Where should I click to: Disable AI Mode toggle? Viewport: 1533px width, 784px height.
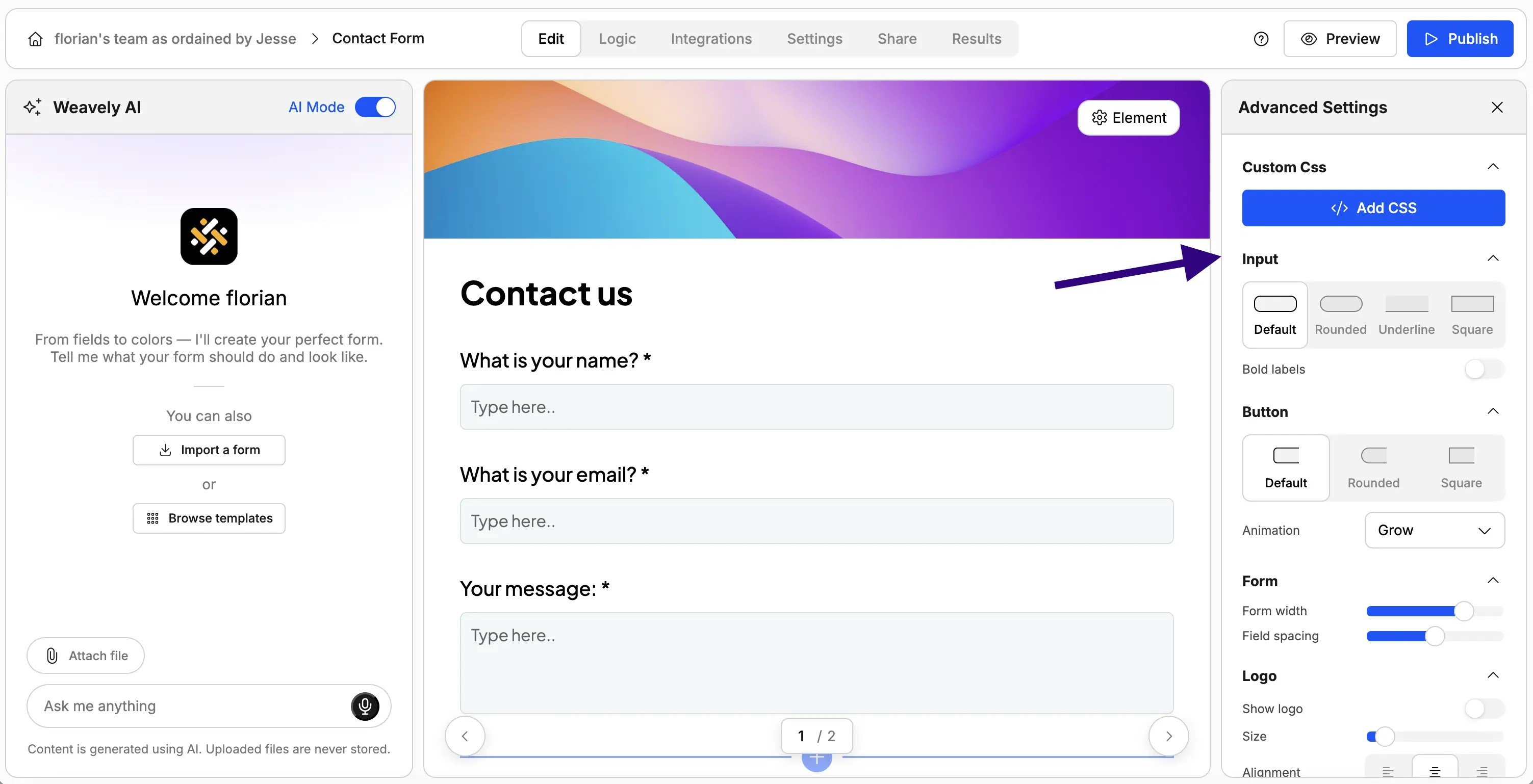(x=375, y=107)
